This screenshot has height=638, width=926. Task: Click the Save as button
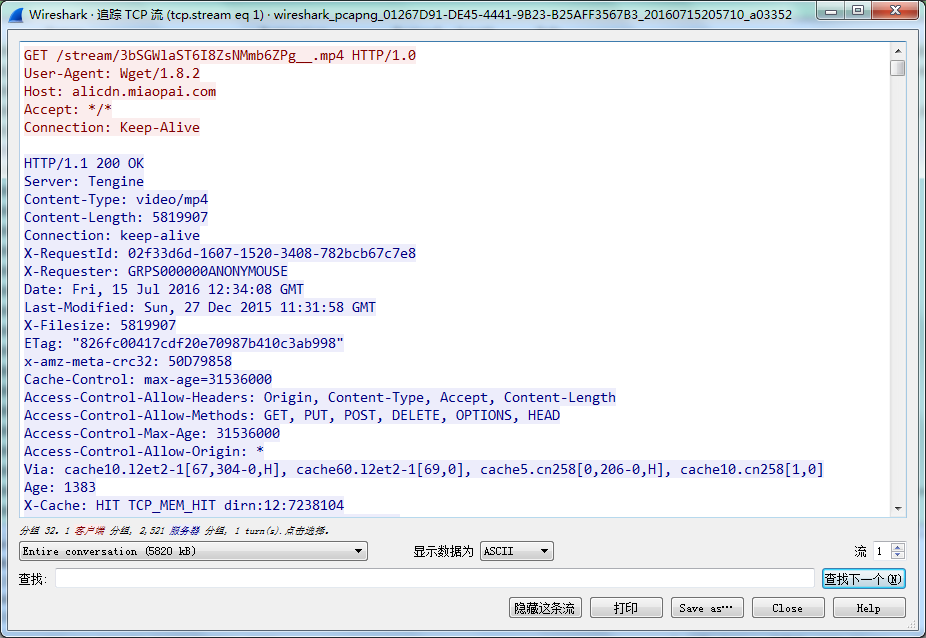(707, 608)
